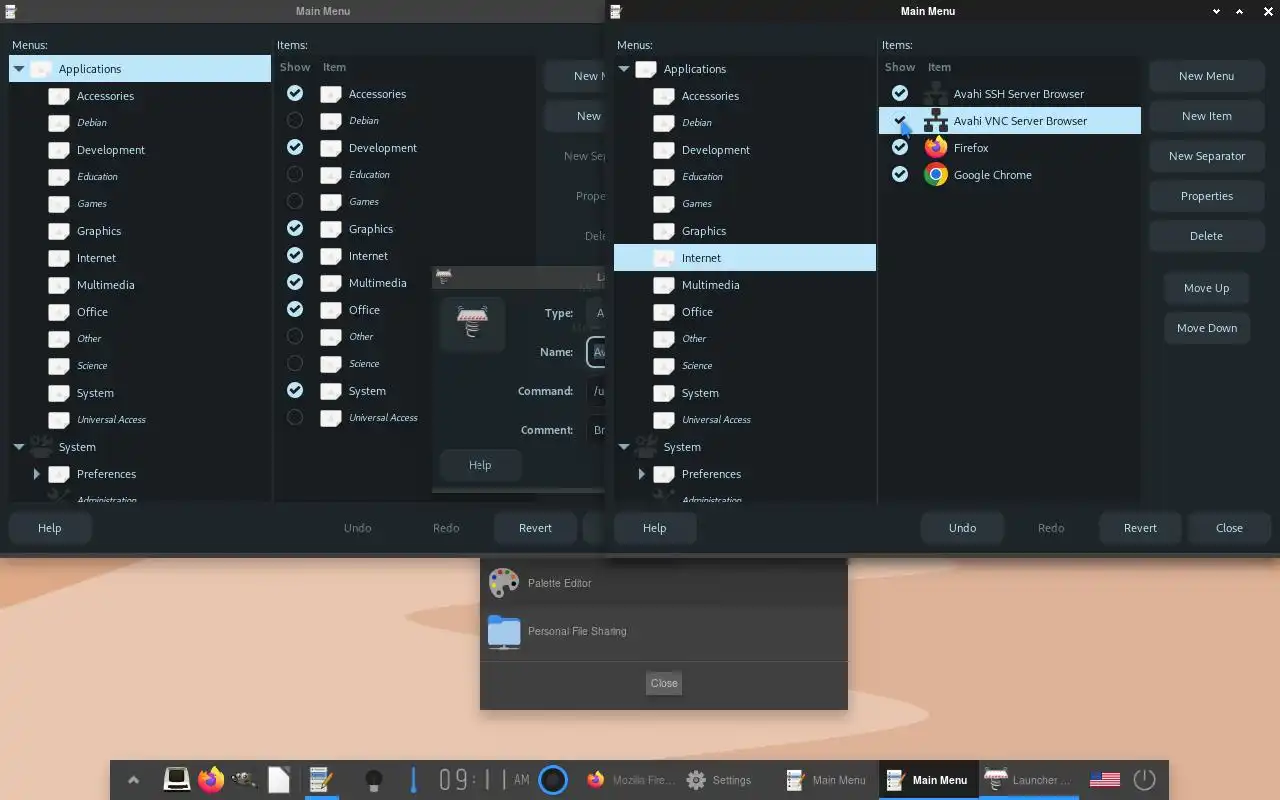Expand Preferences submenu in background window

tap(37, 474)
